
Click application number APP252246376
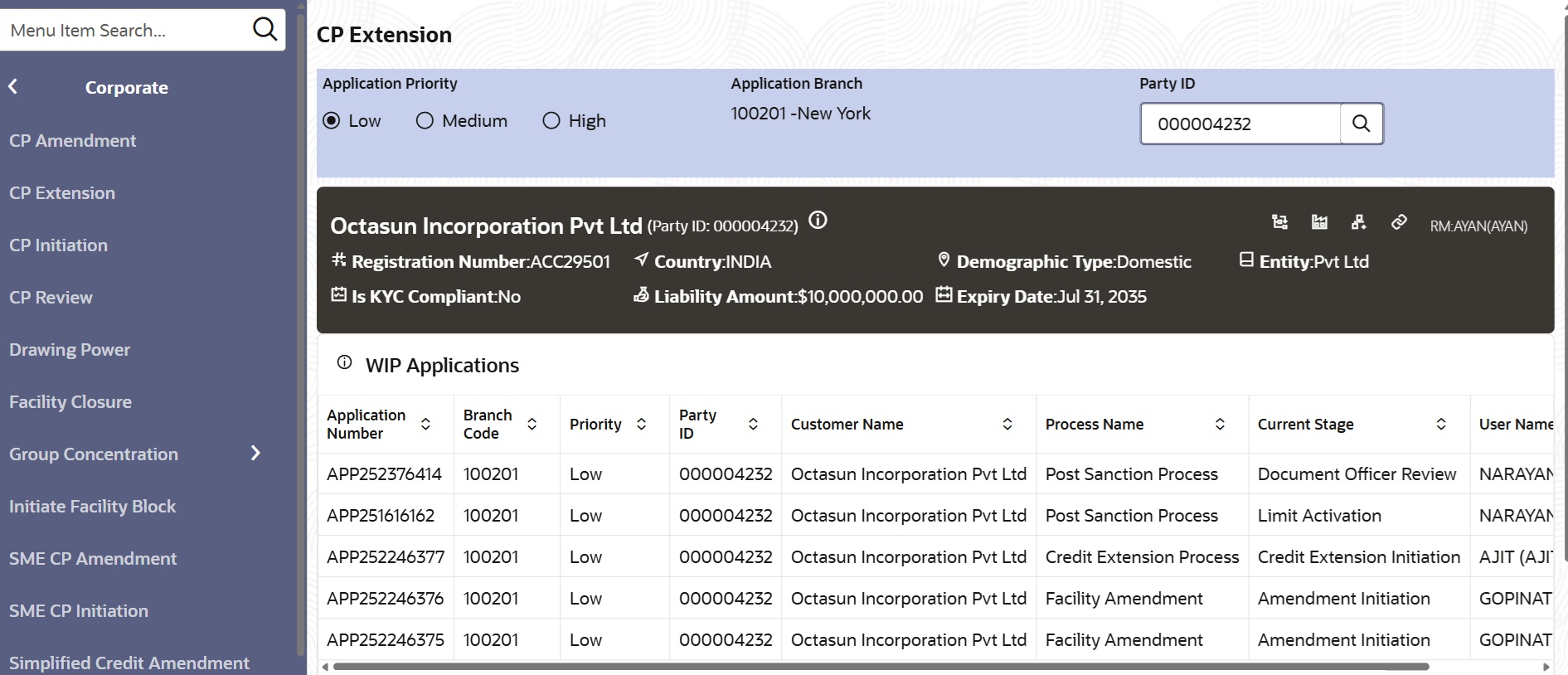(386, 599)
